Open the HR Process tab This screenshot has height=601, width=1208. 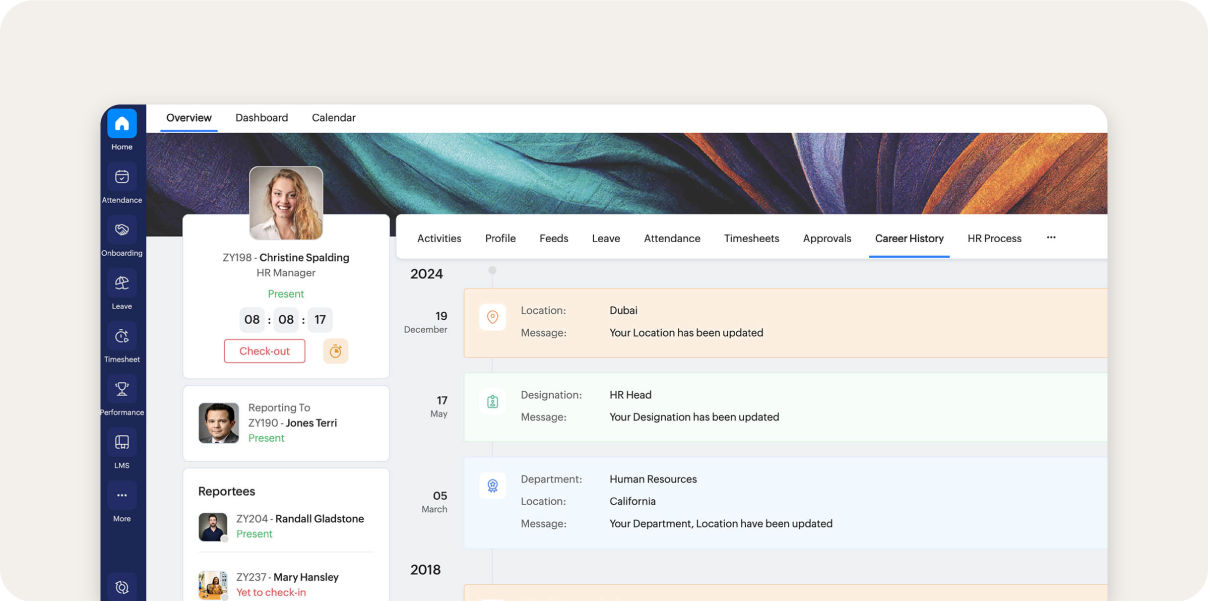994,238
